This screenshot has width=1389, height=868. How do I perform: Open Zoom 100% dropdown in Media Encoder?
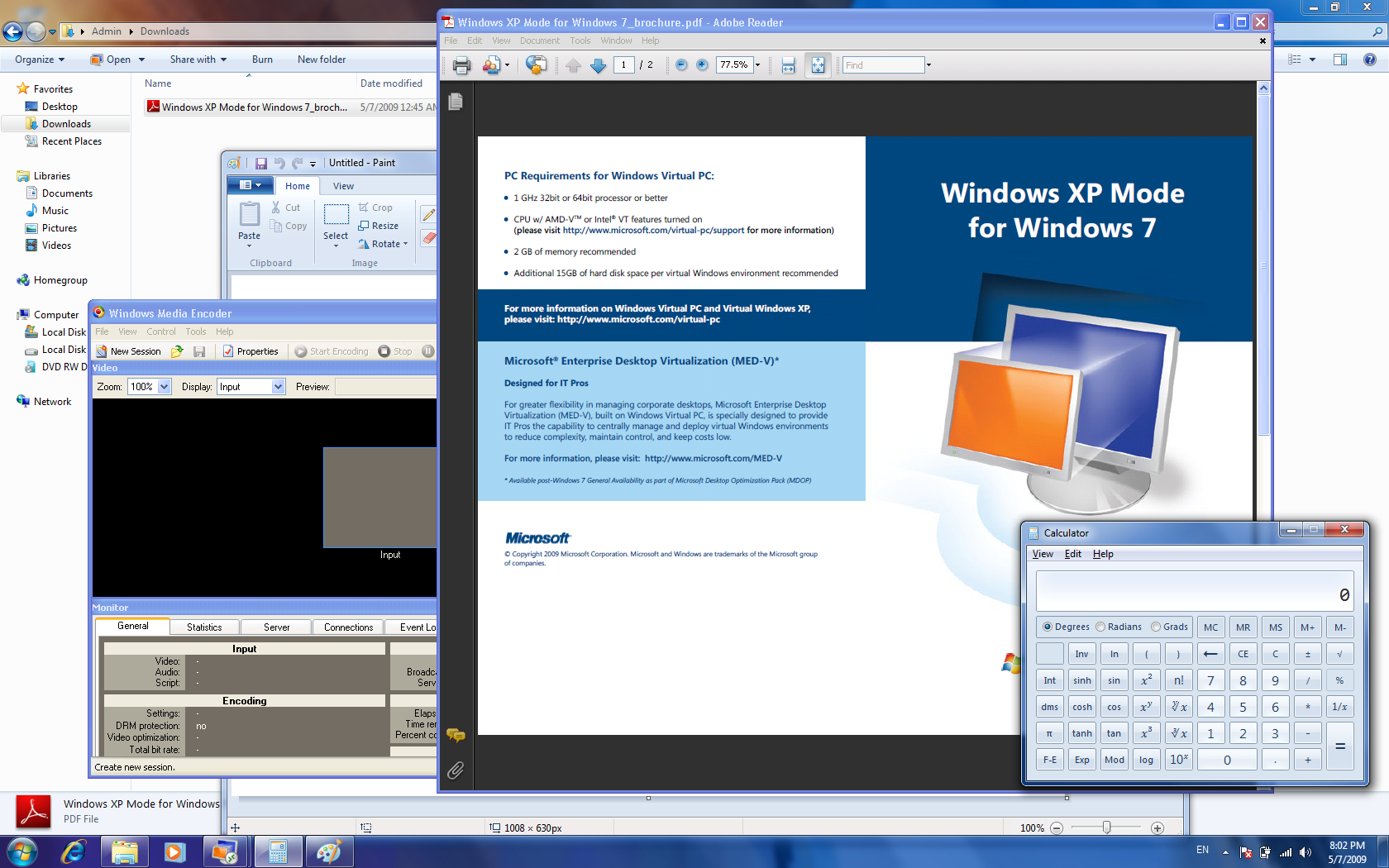pos(165,387)
